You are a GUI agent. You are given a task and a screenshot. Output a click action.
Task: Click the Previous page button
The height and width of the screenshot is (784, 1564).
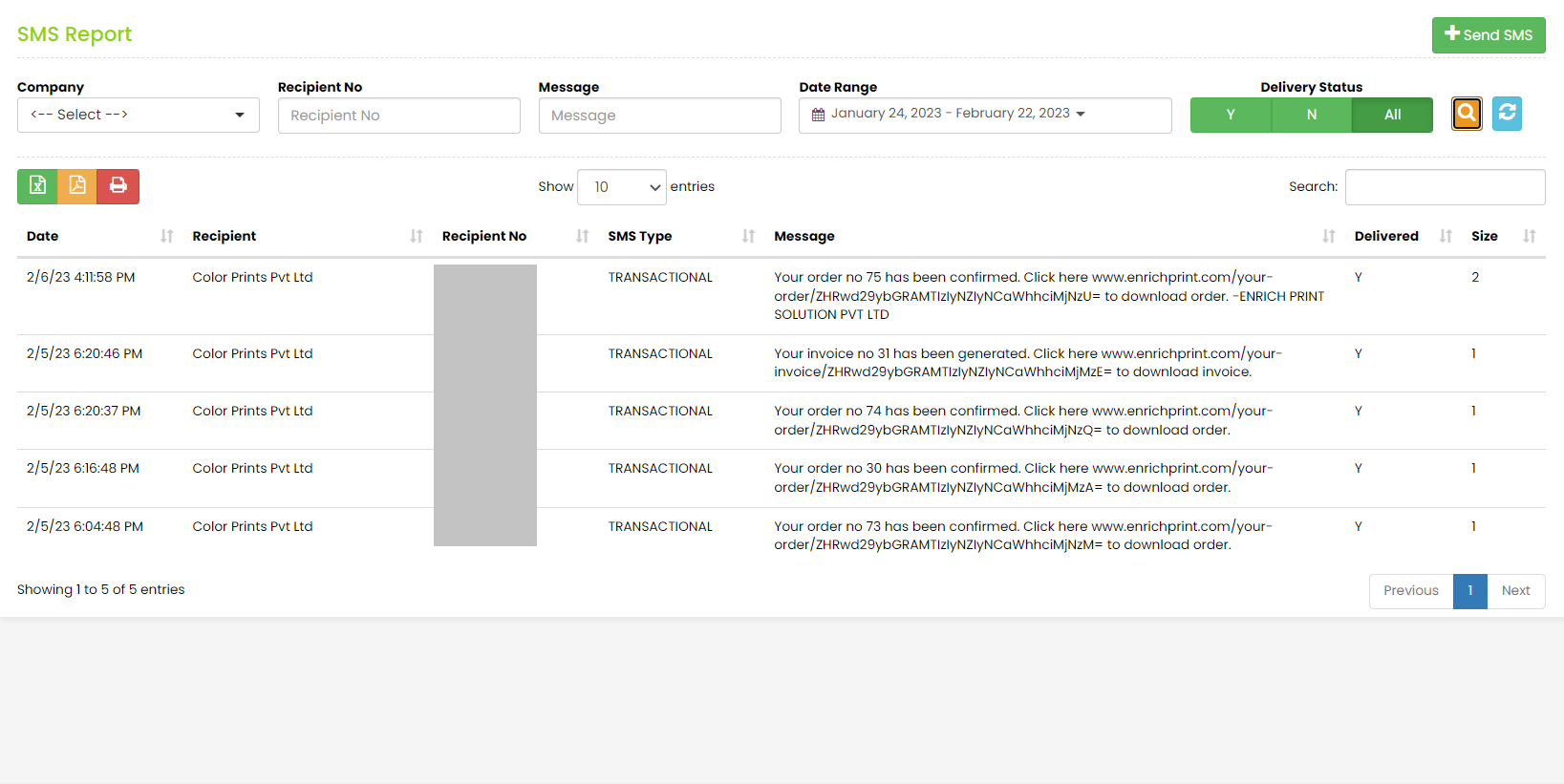tap(1410, 591)
